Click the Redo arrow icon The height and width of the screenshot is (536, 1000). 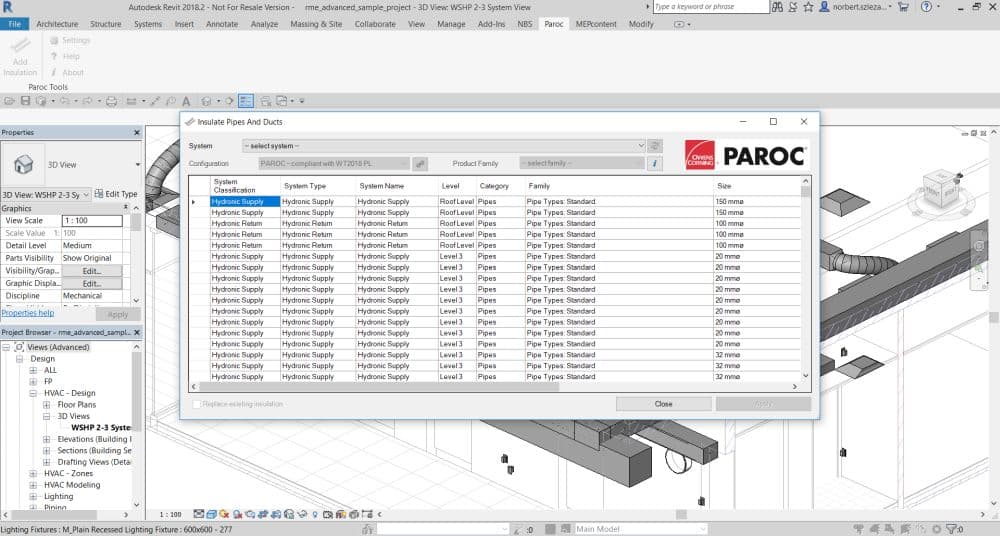[x=87, y=101]
